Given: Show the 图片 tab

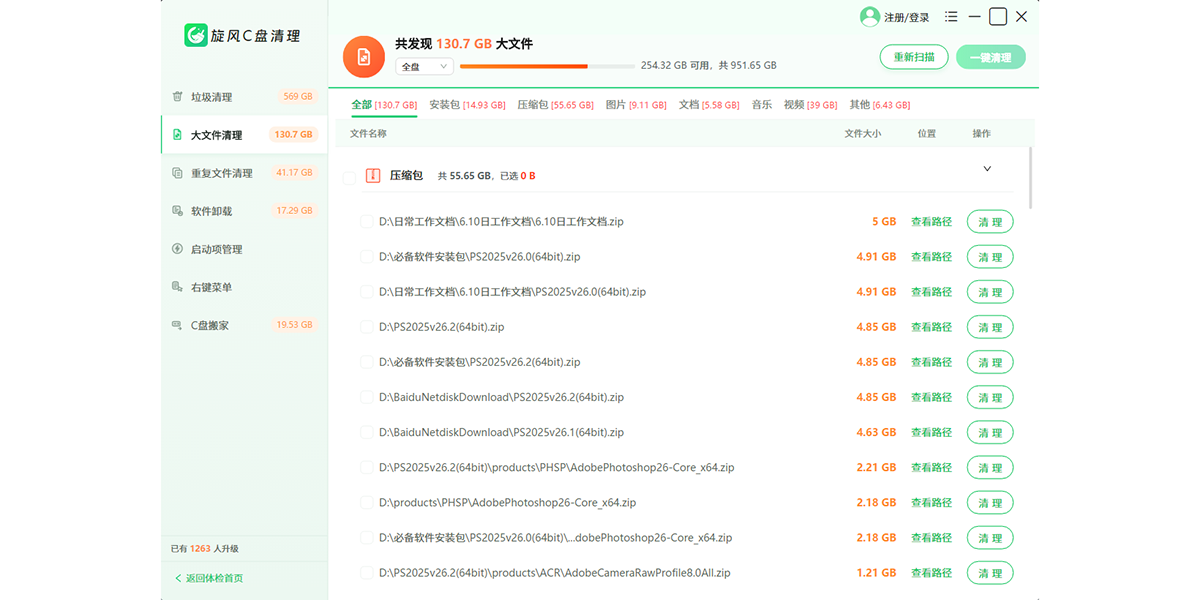Looking at the screenshot, I should pos(636,105).
